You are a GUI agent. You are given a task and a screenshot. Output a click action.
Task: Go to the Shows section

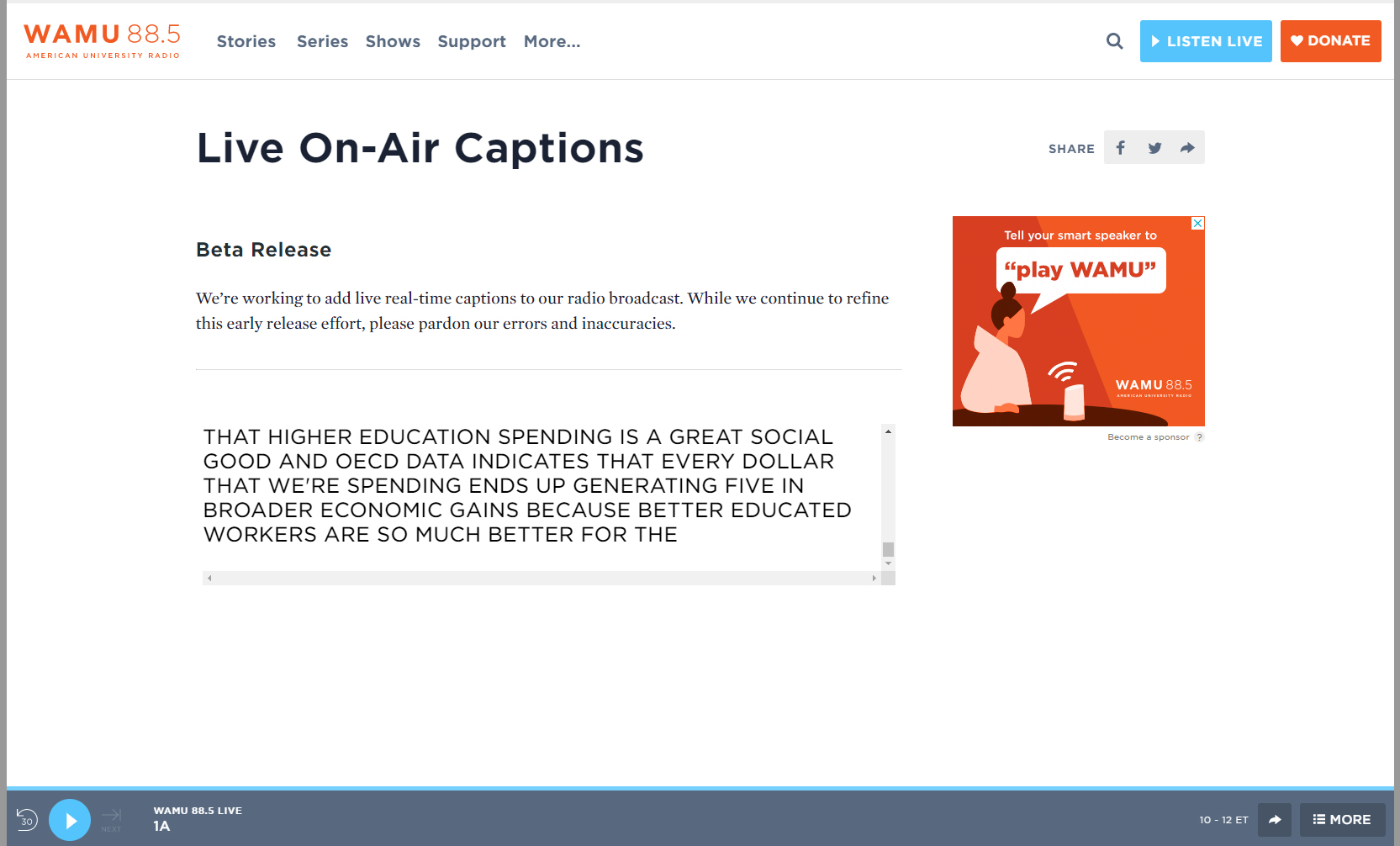(x=393, y=42)
